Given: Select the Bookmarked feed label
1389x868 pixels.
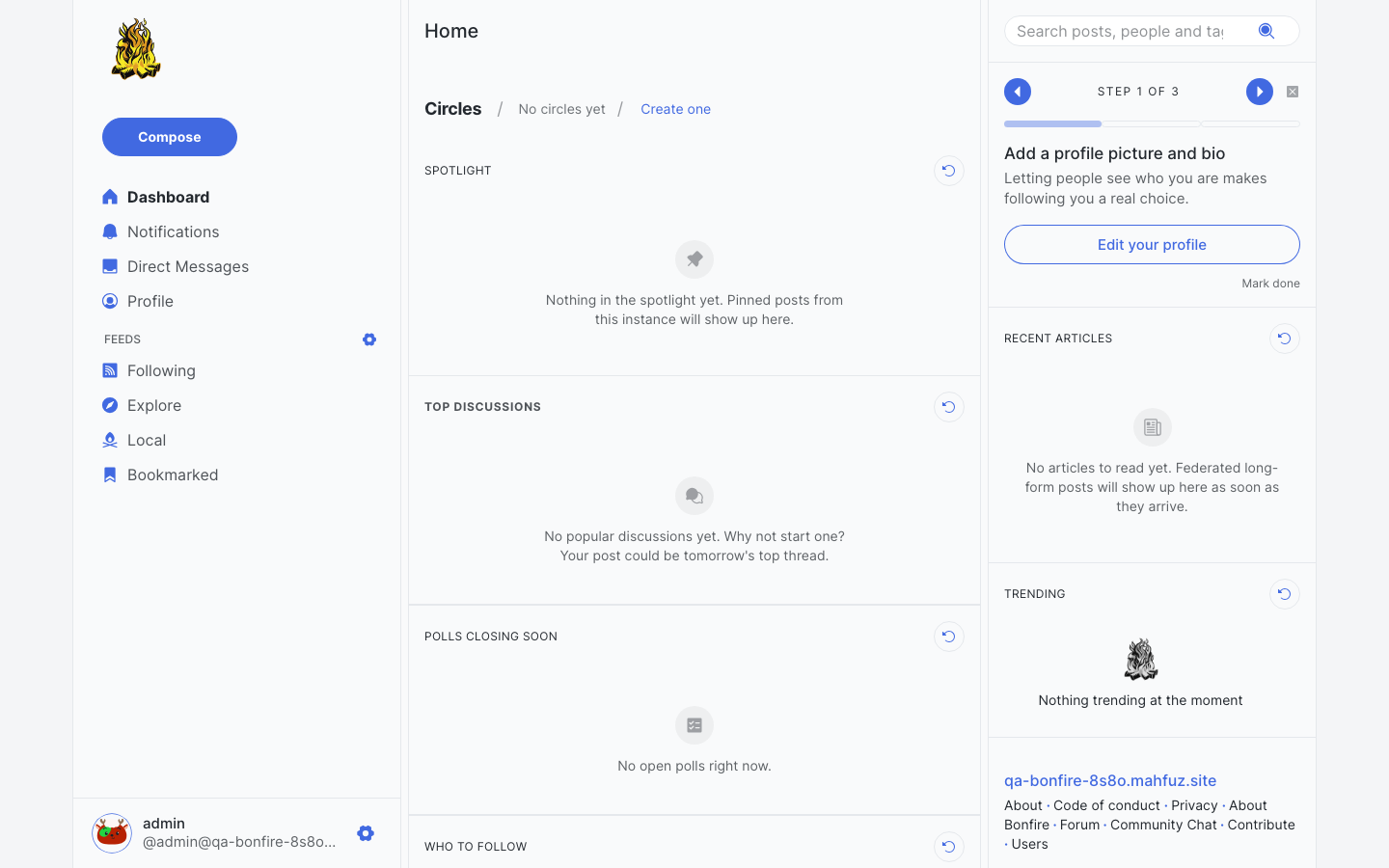Looking at the screenshot, I should click(173, 475).
